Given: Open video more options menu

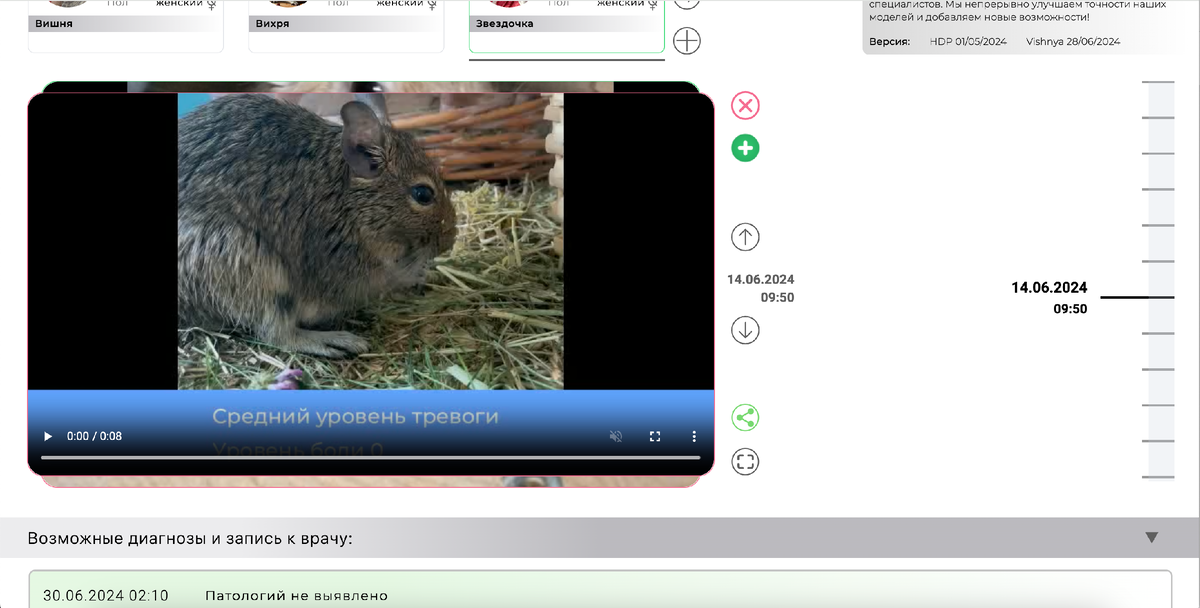Looking at the screenshot, I should (694, 437).
